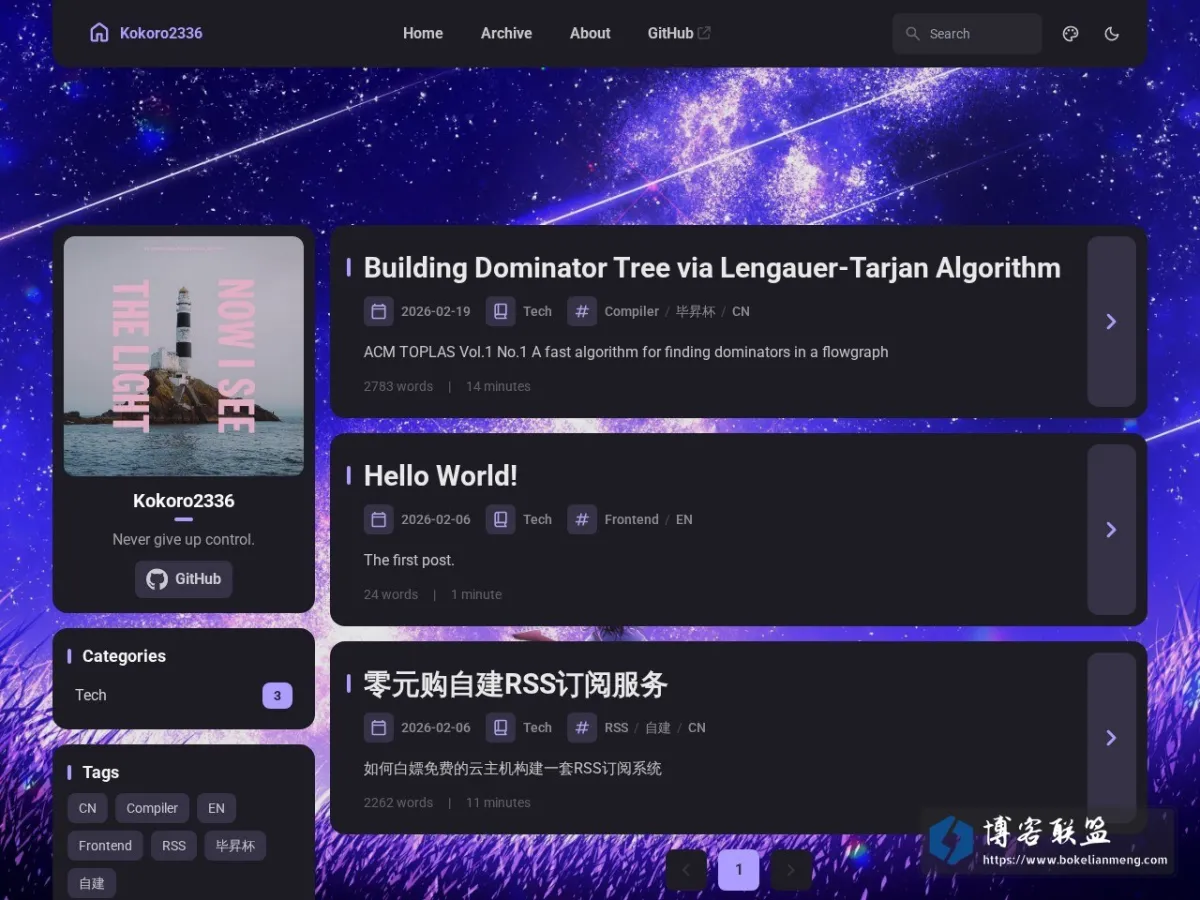Click the home icon beside Kokoro2336
Image resolution: width=1200 pixels, height=900 pixels.
coord(99,33)
